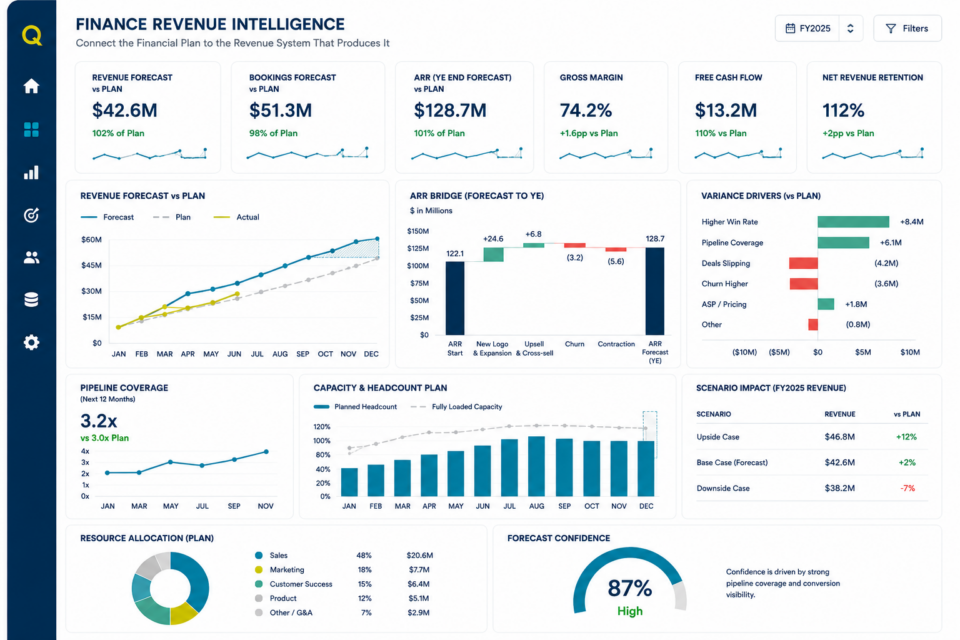Viewport: 960px width, 640px height.
Task: Click the Gross Margin 74.2% value
Action: [x=586, y=110]
